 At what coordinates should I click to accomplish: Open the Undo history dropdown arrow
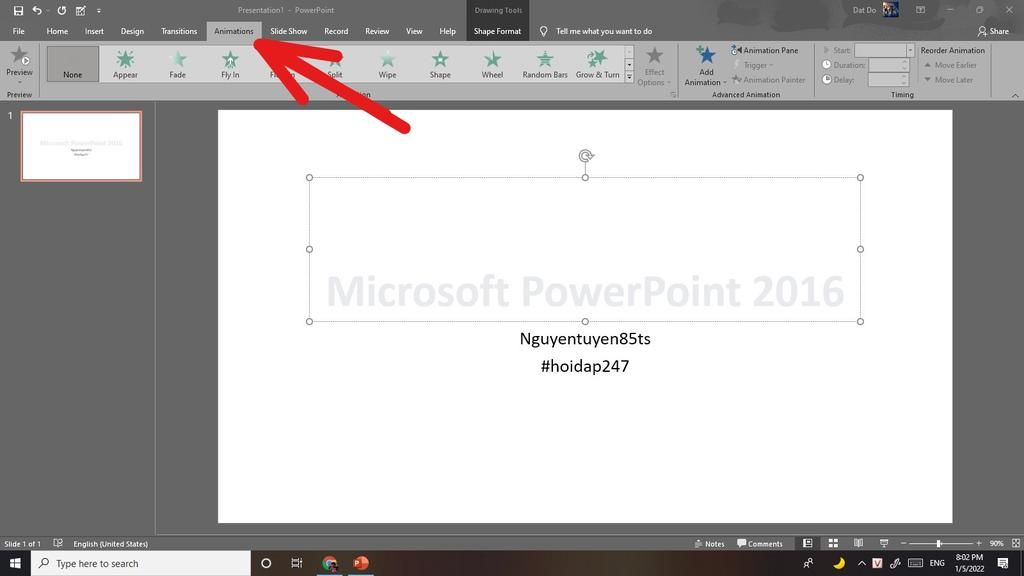48,10
